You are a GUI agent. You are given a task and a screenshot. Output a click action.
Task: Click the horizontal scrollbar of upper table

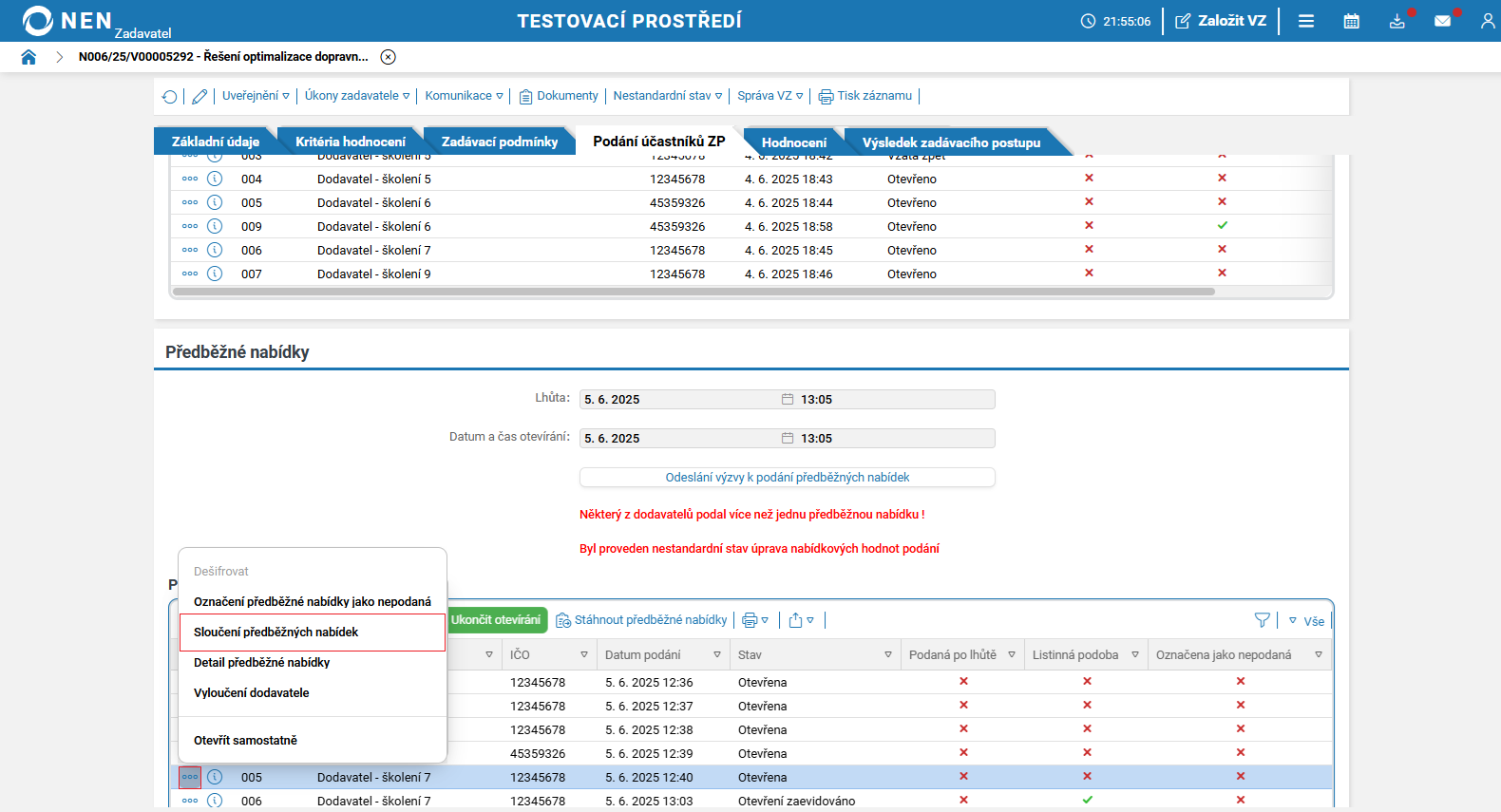693,292
